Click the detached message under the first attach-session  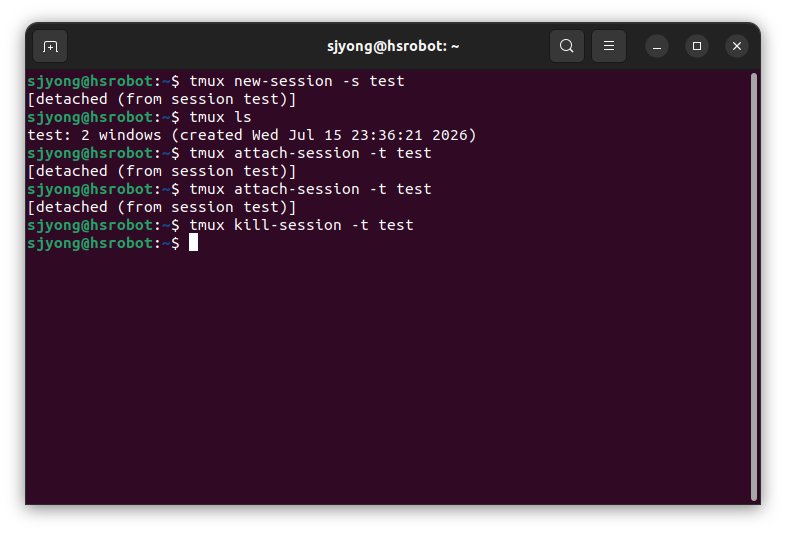point(162,171)
